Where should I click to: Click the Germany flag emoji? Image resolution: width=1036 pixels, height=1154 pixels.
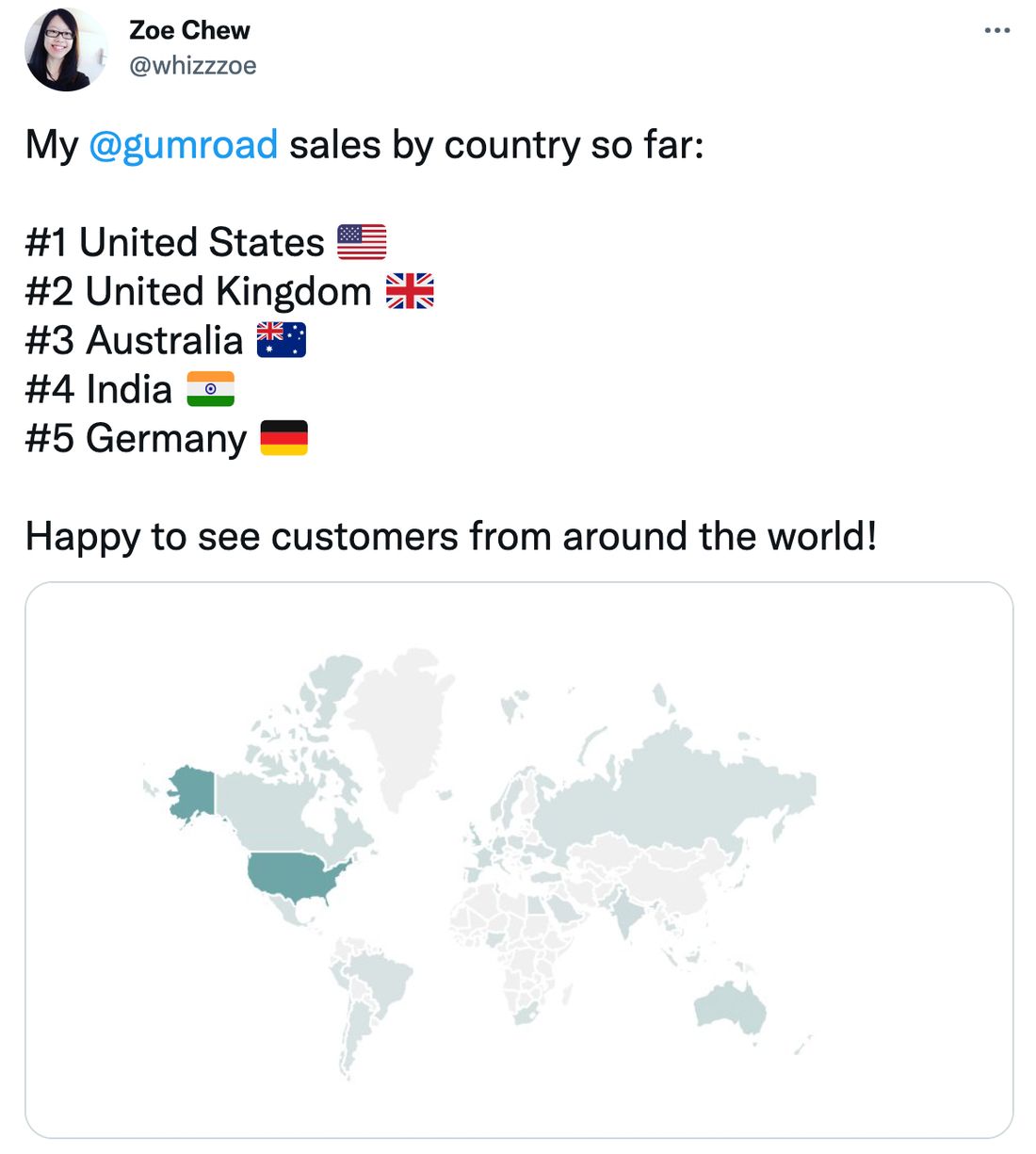point(283,438)
